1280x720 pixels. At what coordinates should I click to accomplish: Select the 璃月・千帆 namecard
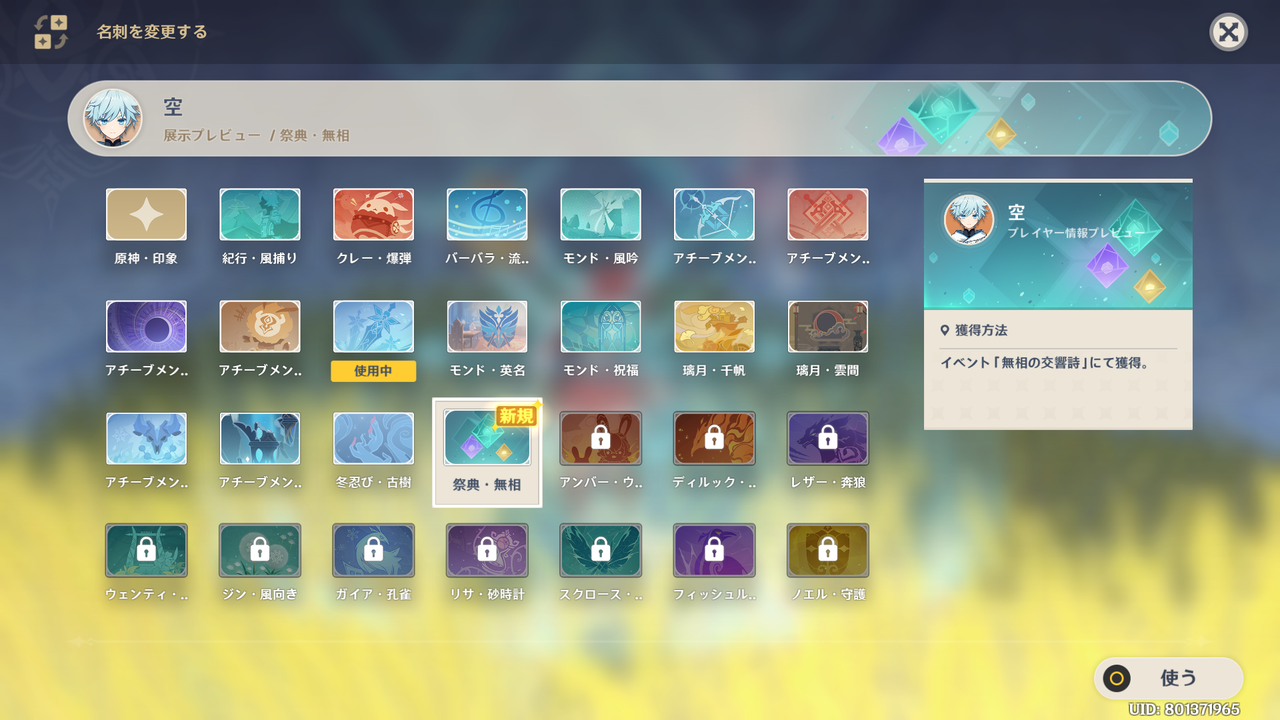pos(714,327)
